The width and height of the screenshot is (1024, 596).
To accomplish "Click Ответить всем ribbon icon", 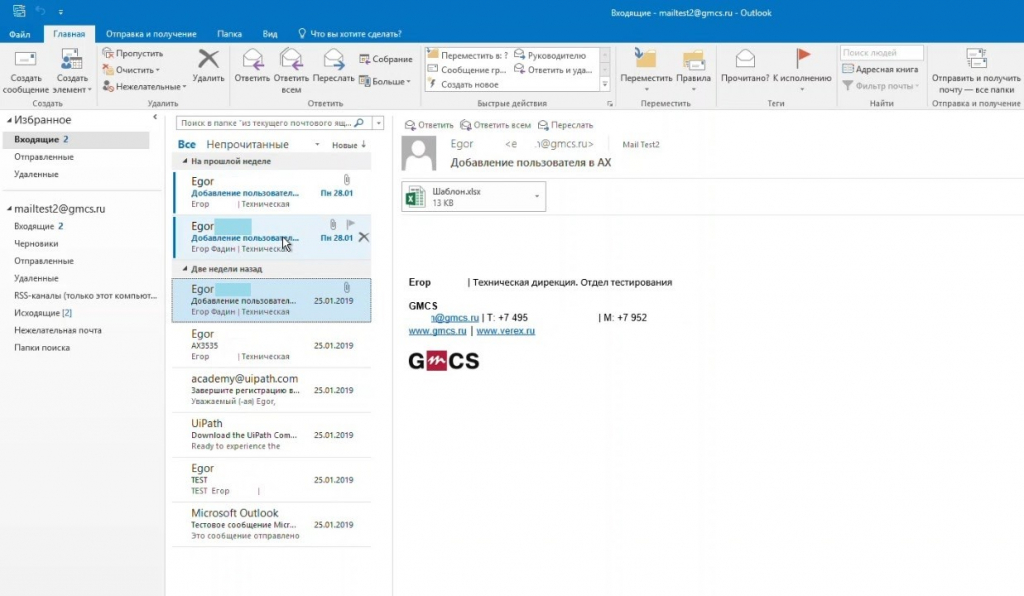I will point(291,59).
